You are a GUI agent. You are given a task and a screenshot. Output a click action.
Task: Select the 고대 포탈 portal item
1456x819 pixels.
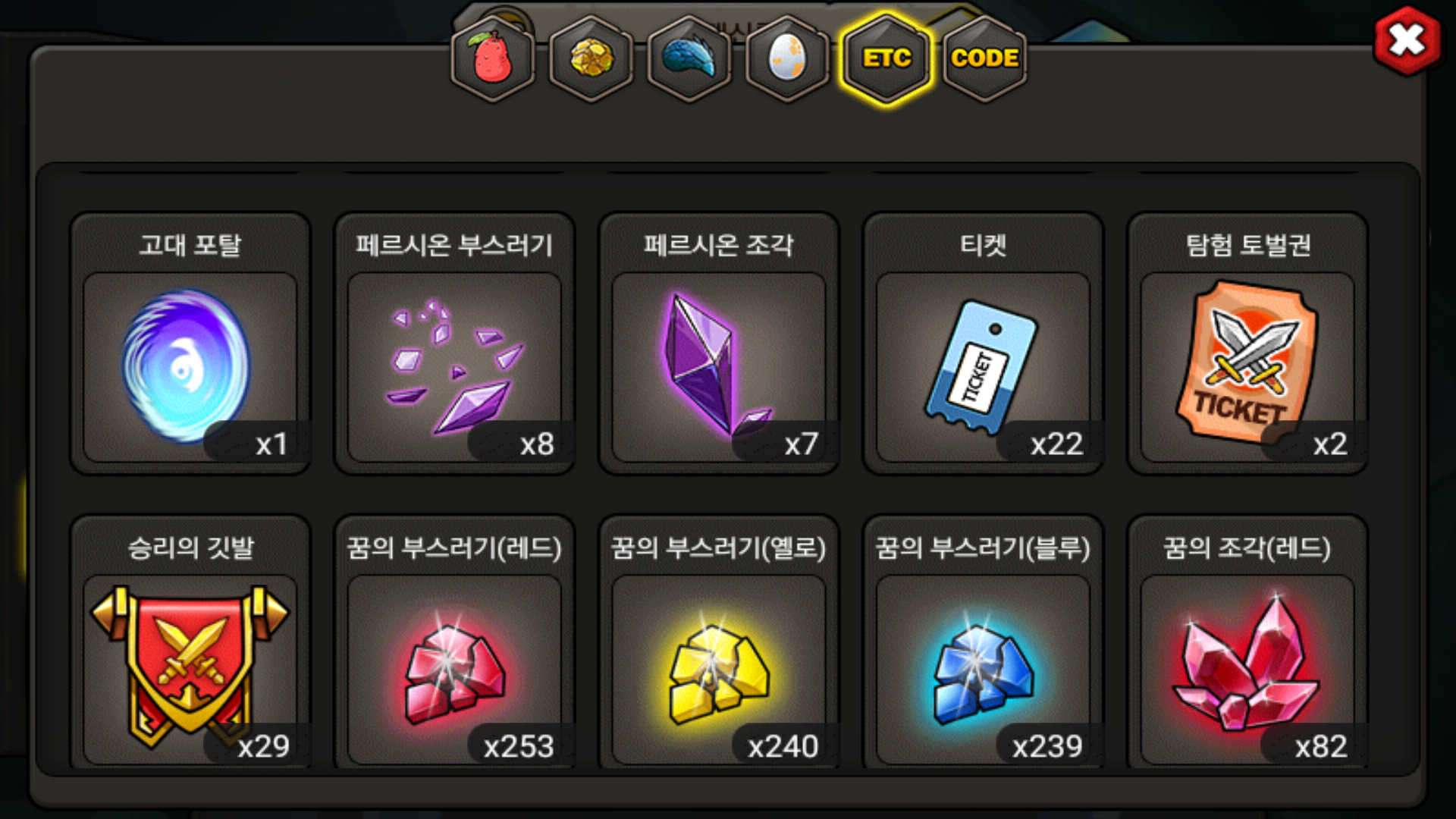pyautogui.click(x=190, y=367)
